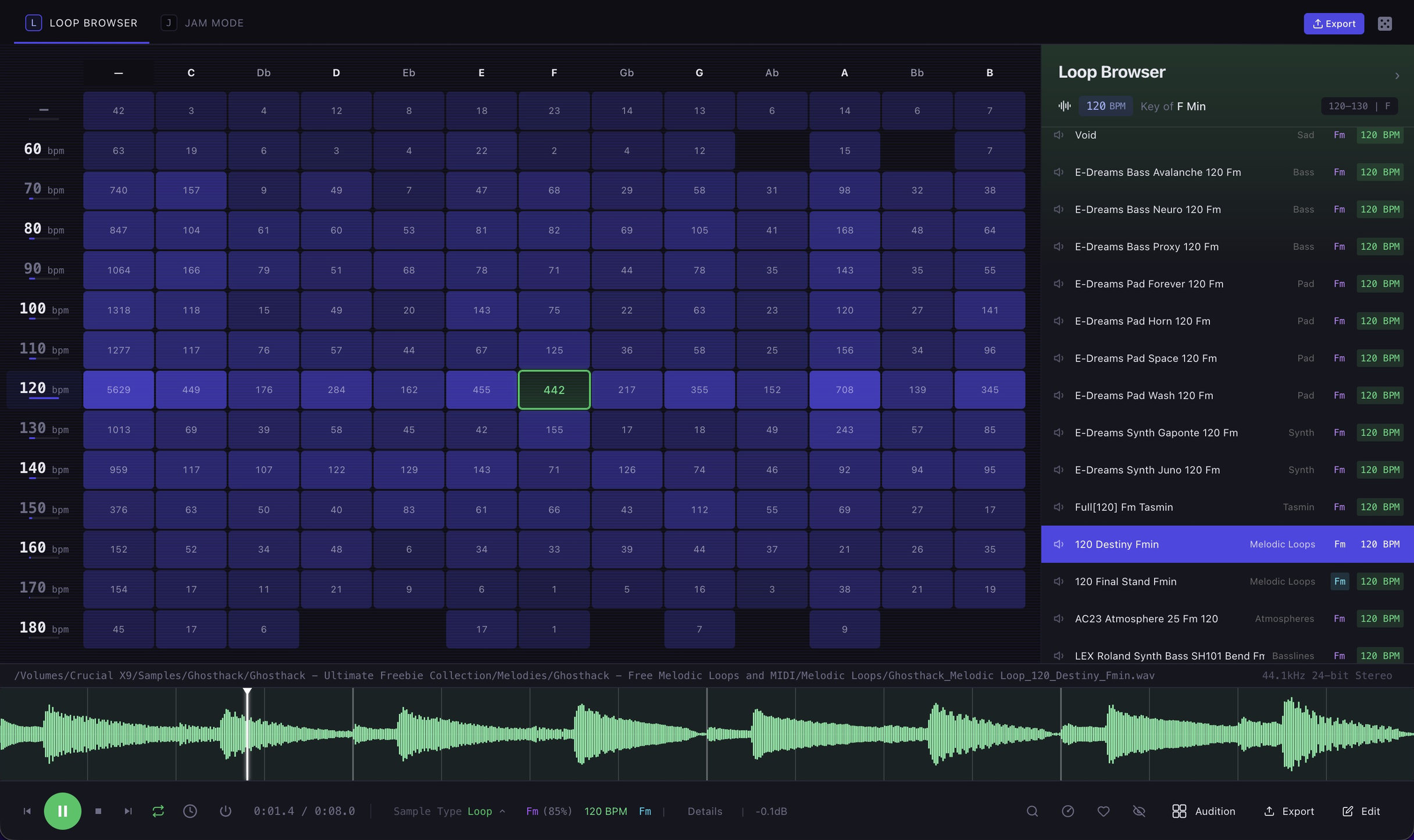Favorite the loop with the heart icon
The width and height of the screenshot is (1414, 840).
coord(1103,811)
